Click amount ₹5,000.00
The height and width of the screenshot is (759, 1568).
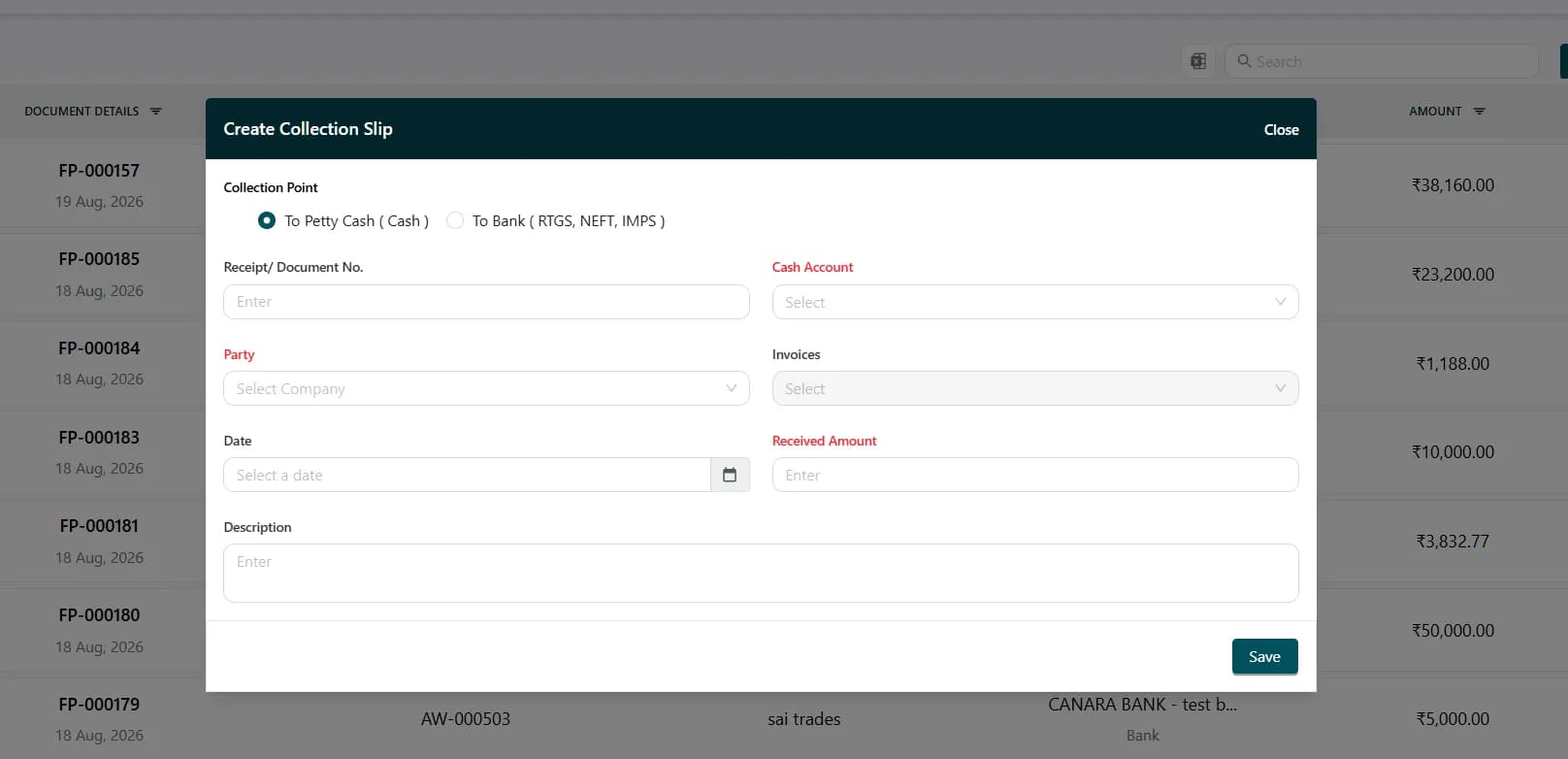(x=1453, y=719)
